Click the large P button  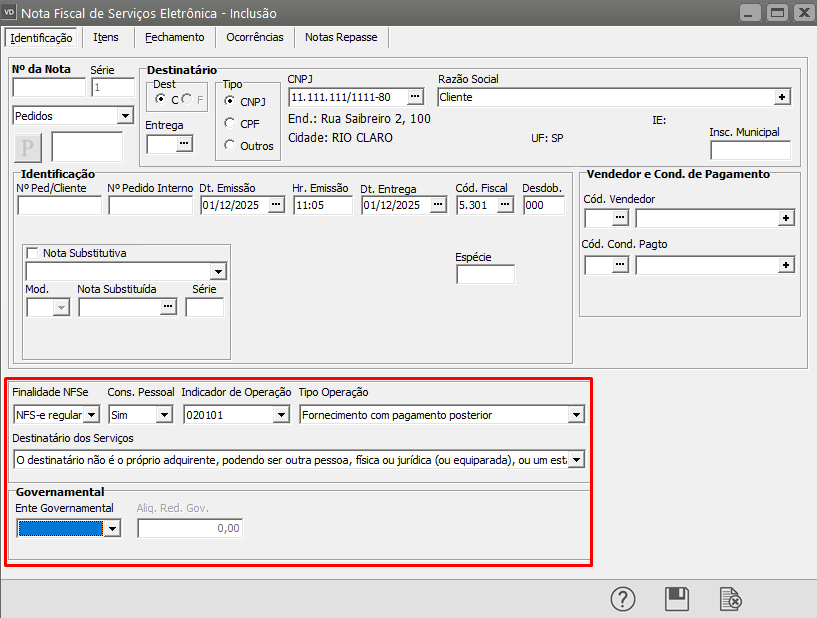29,147
